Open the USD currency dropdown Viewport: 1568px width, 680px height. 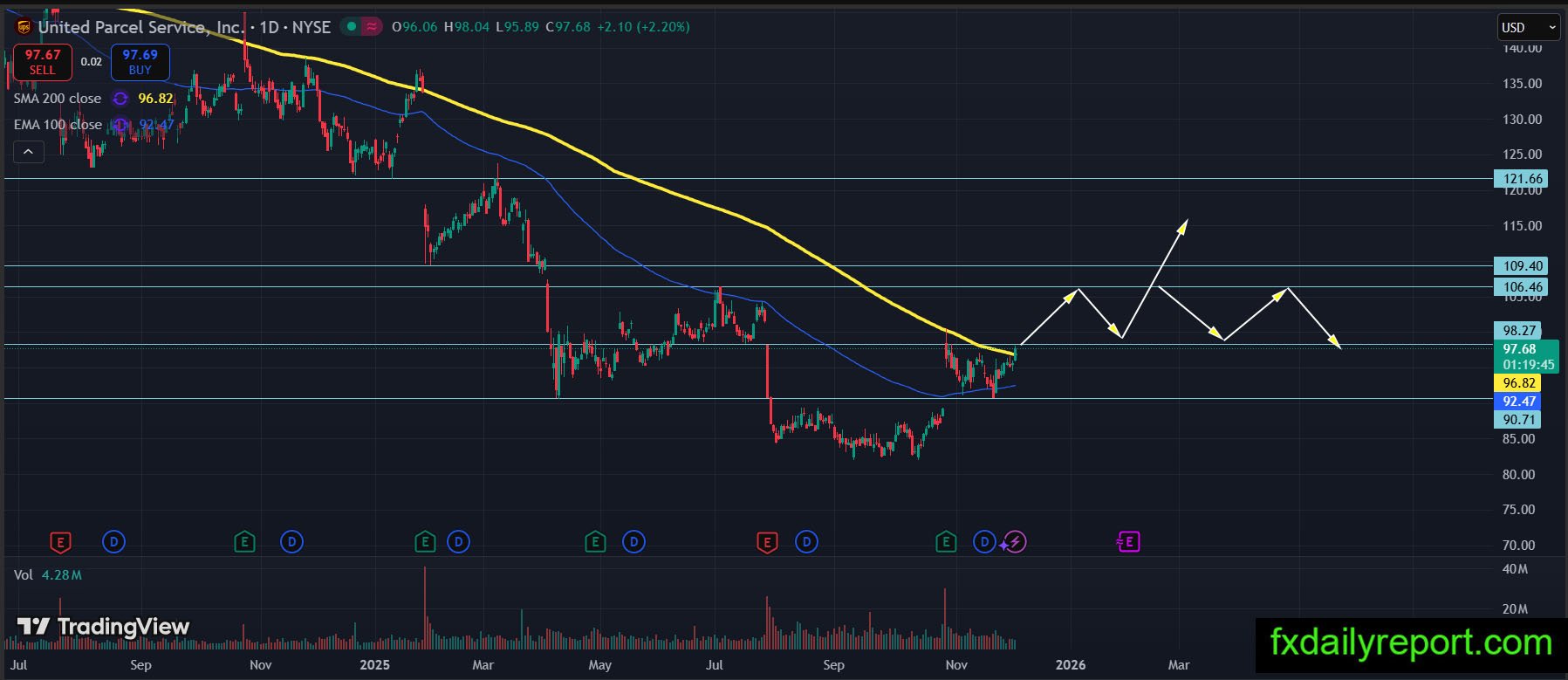1528,28
